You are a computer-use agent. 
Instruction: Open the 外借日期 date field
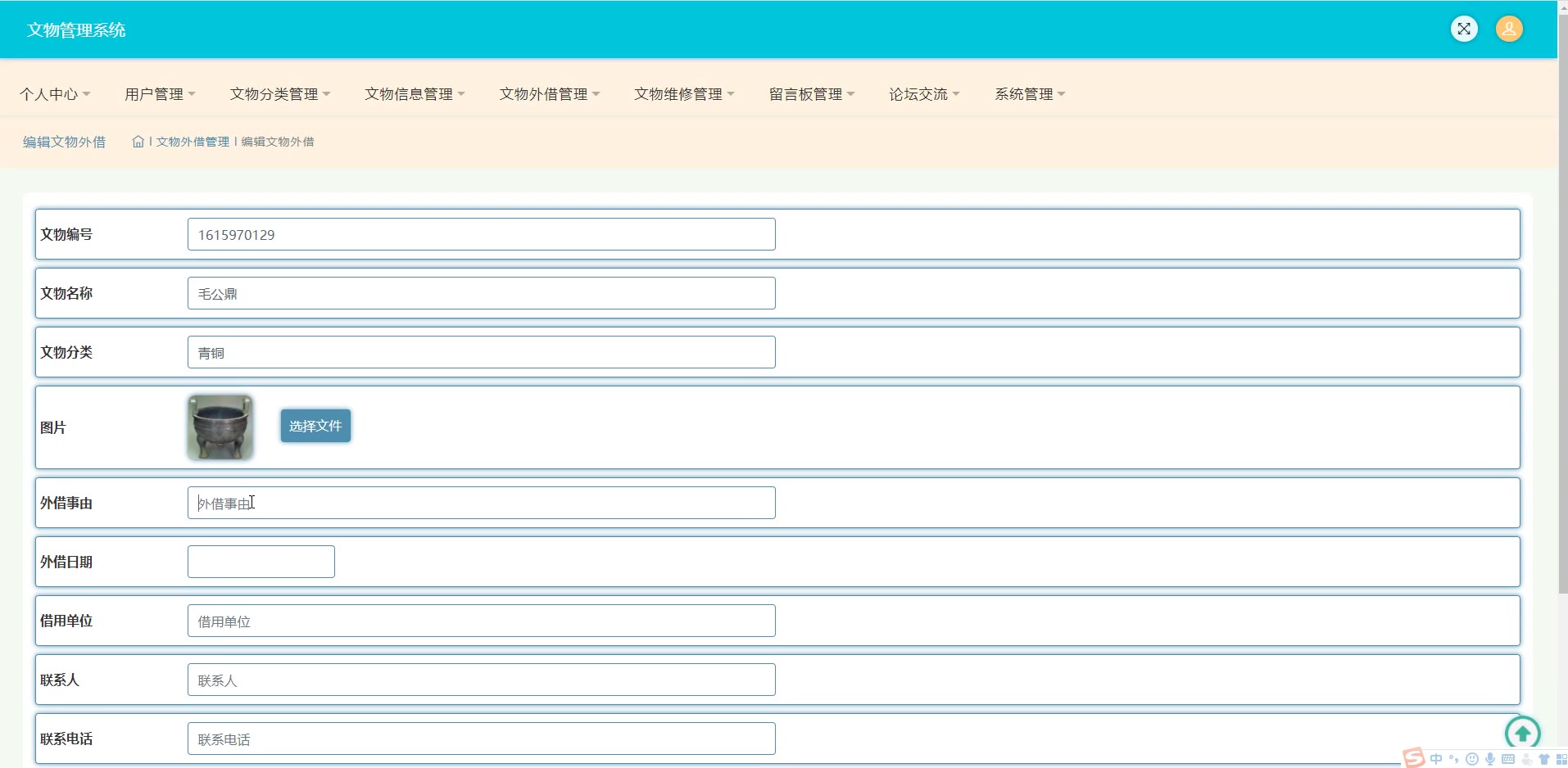pos(261,562)
